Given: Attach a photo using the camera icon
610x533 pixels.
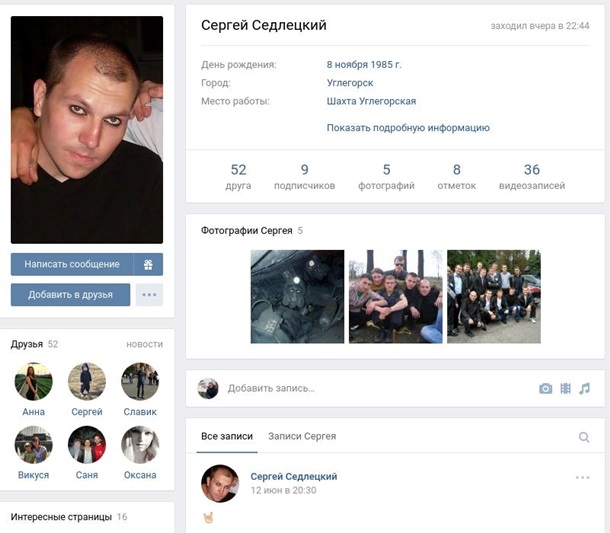Looking at the screenshot, I should 545,388.
